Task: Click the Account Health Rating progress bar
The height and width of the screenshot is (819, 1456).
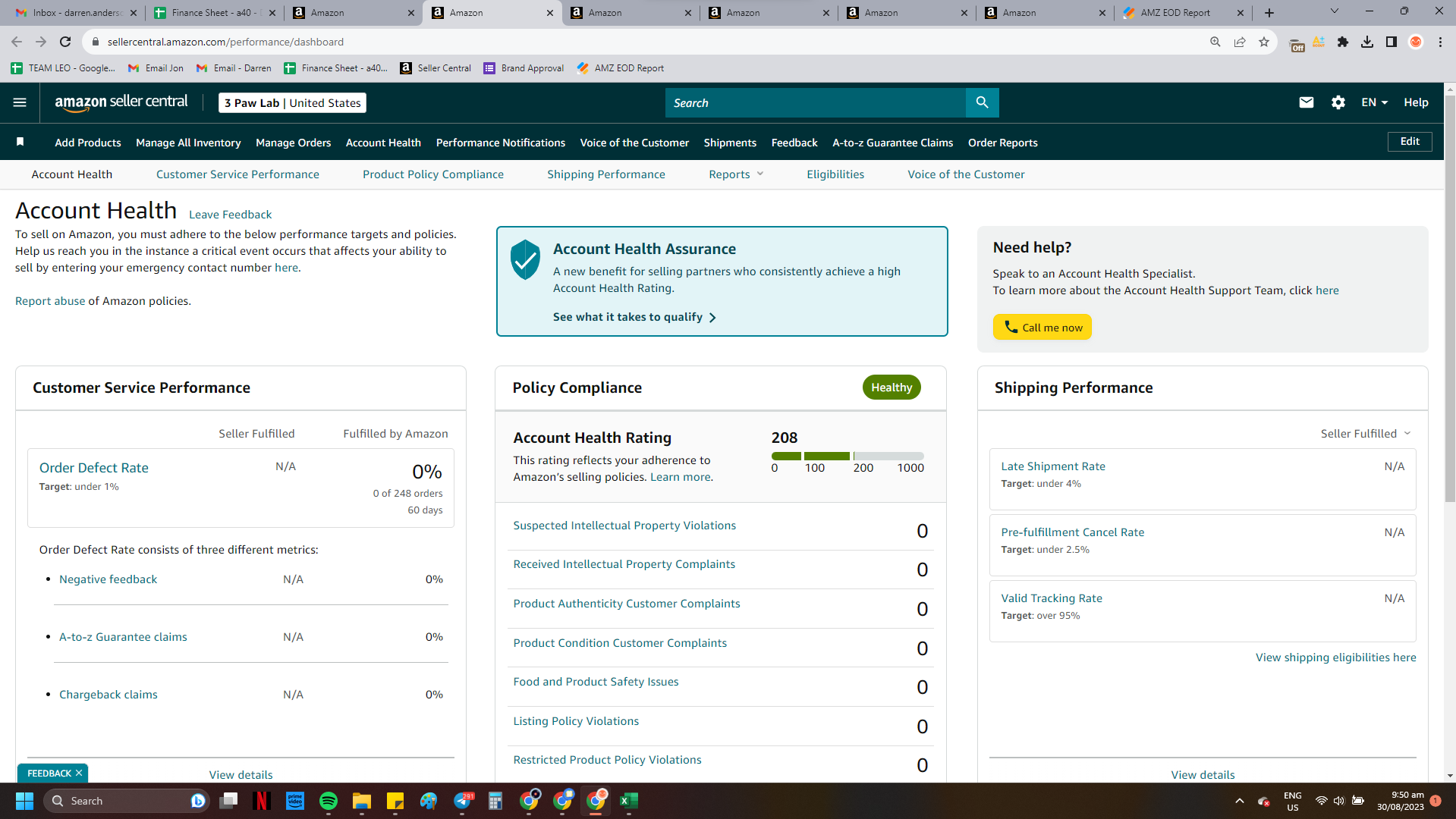Action: click(847, 456)
